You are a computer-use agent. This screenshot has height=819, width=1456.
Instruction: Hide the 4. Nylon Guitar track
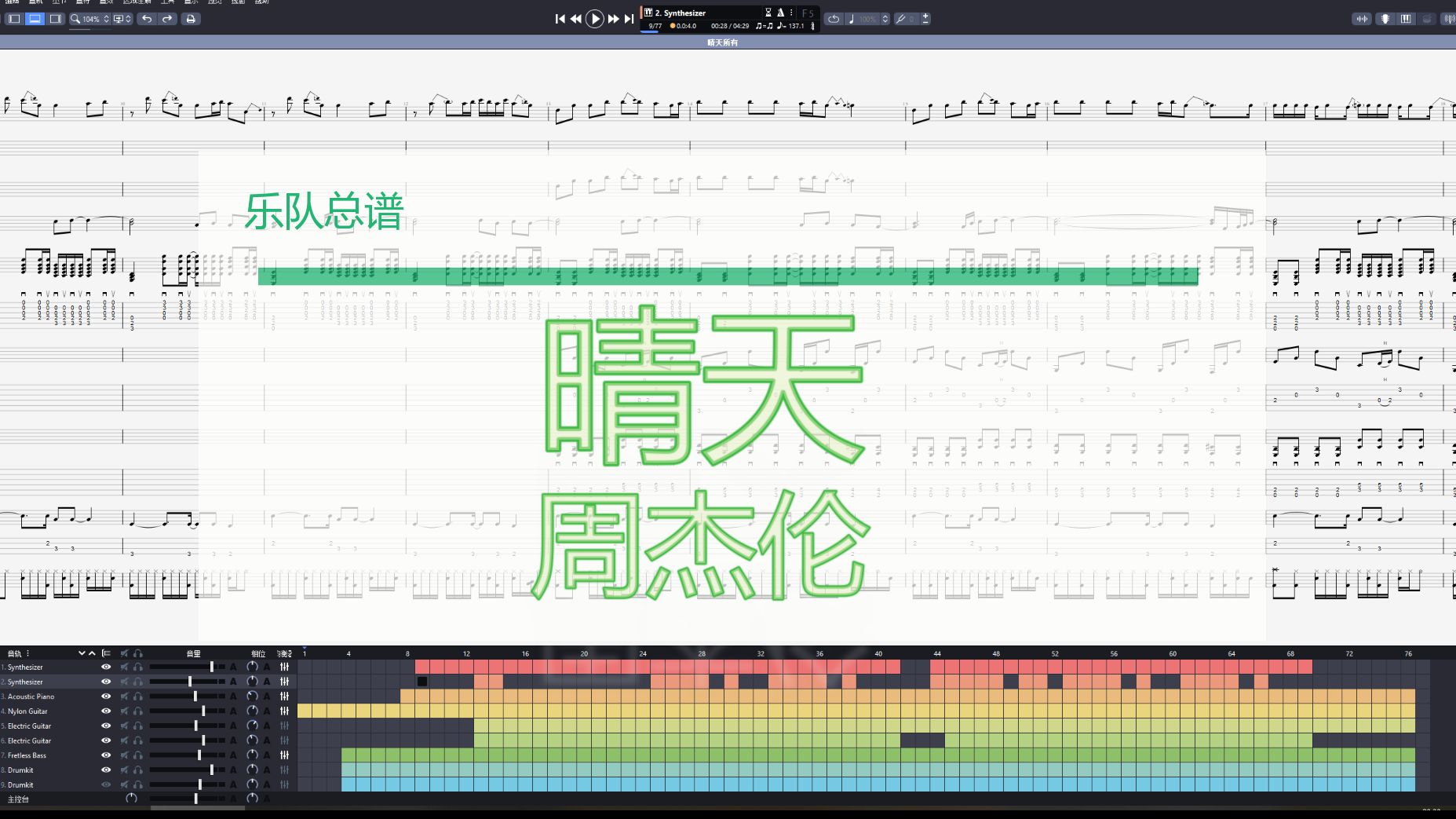[x=106, y=711]
